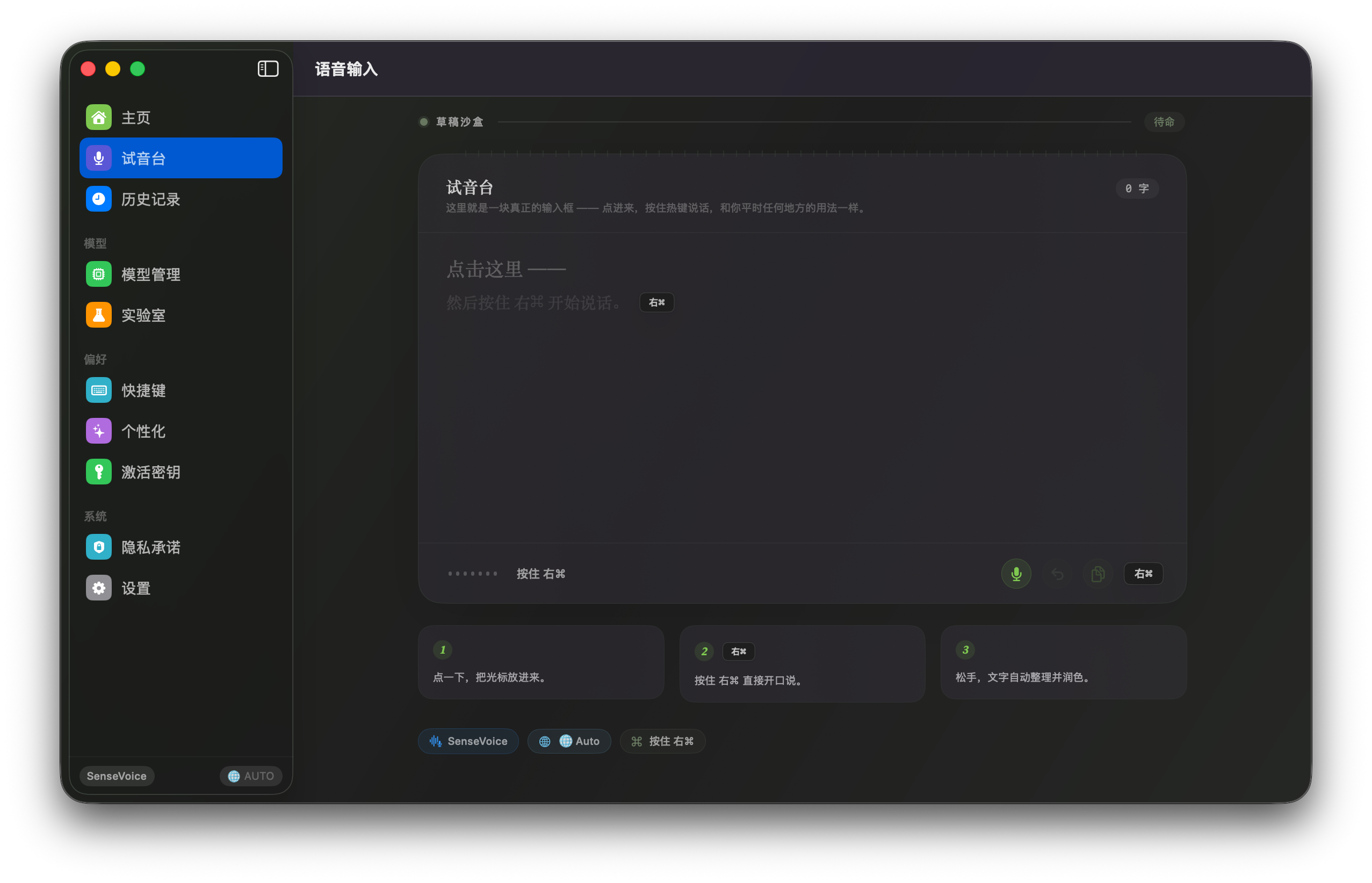This screenshot has width=1372, height=883.
Task: 打开设置页面
Action: [x=136, y=588]
